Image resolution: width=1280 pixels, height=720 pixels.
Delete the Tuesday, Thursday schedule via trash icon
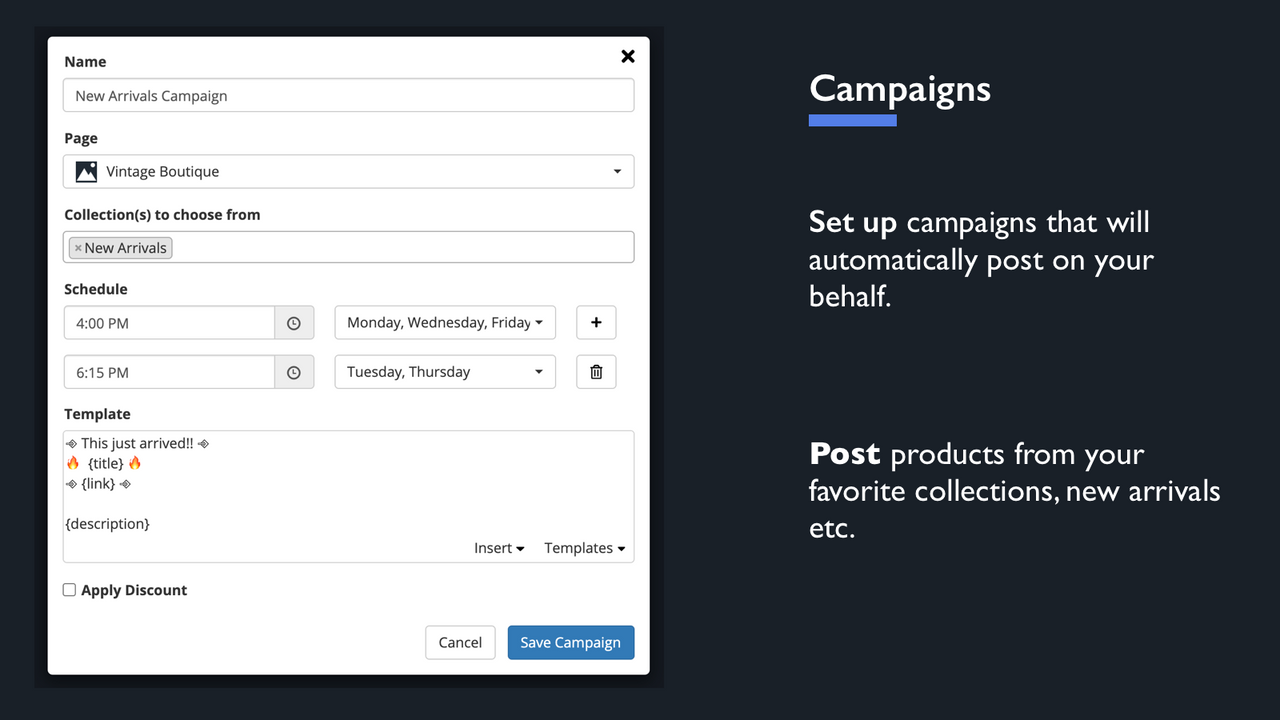click(596, 371)
